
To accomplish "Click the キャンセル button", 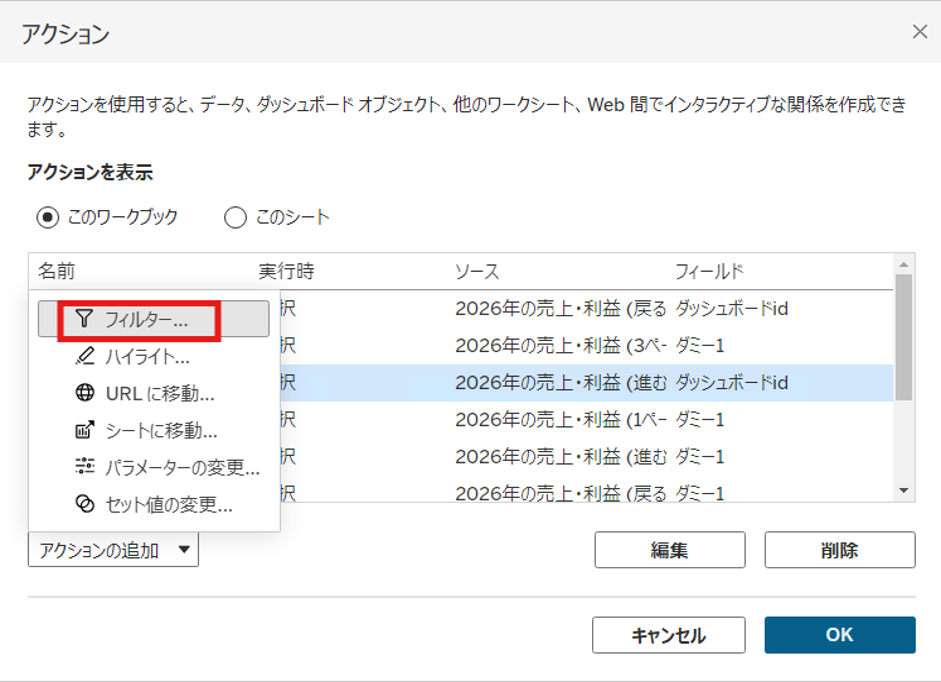I will click(x=669, y=635).
